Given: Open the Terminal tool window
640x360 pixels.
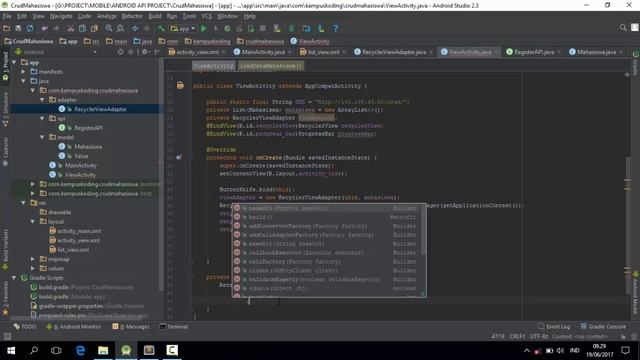Looking at the screenshot, I should click(174, 327).
